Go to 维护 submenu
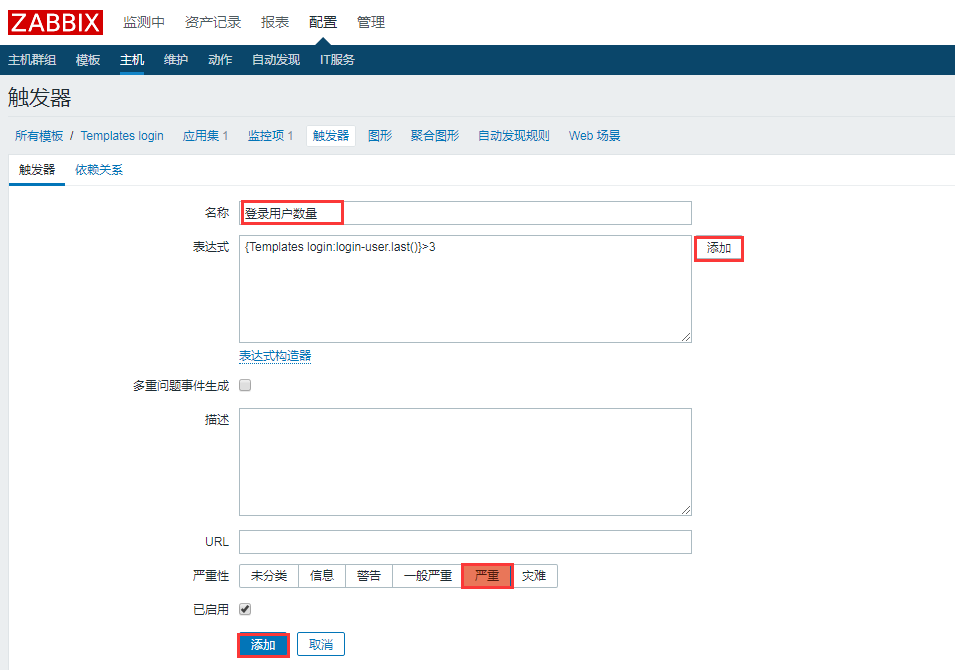The height and width of the screenshot is (670, 955). (x=175, y=60)
